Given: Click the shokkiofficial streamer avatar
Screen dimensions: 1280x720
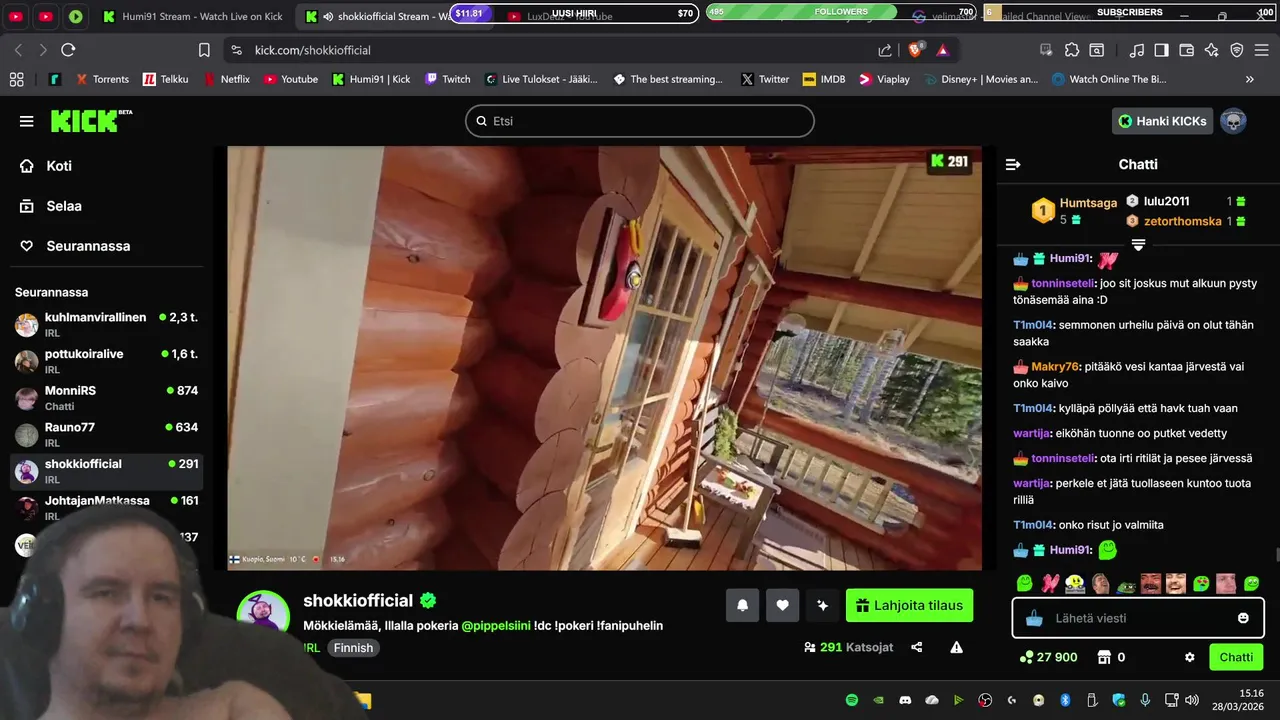Looking at the screenshot, I should coord(263,617).
